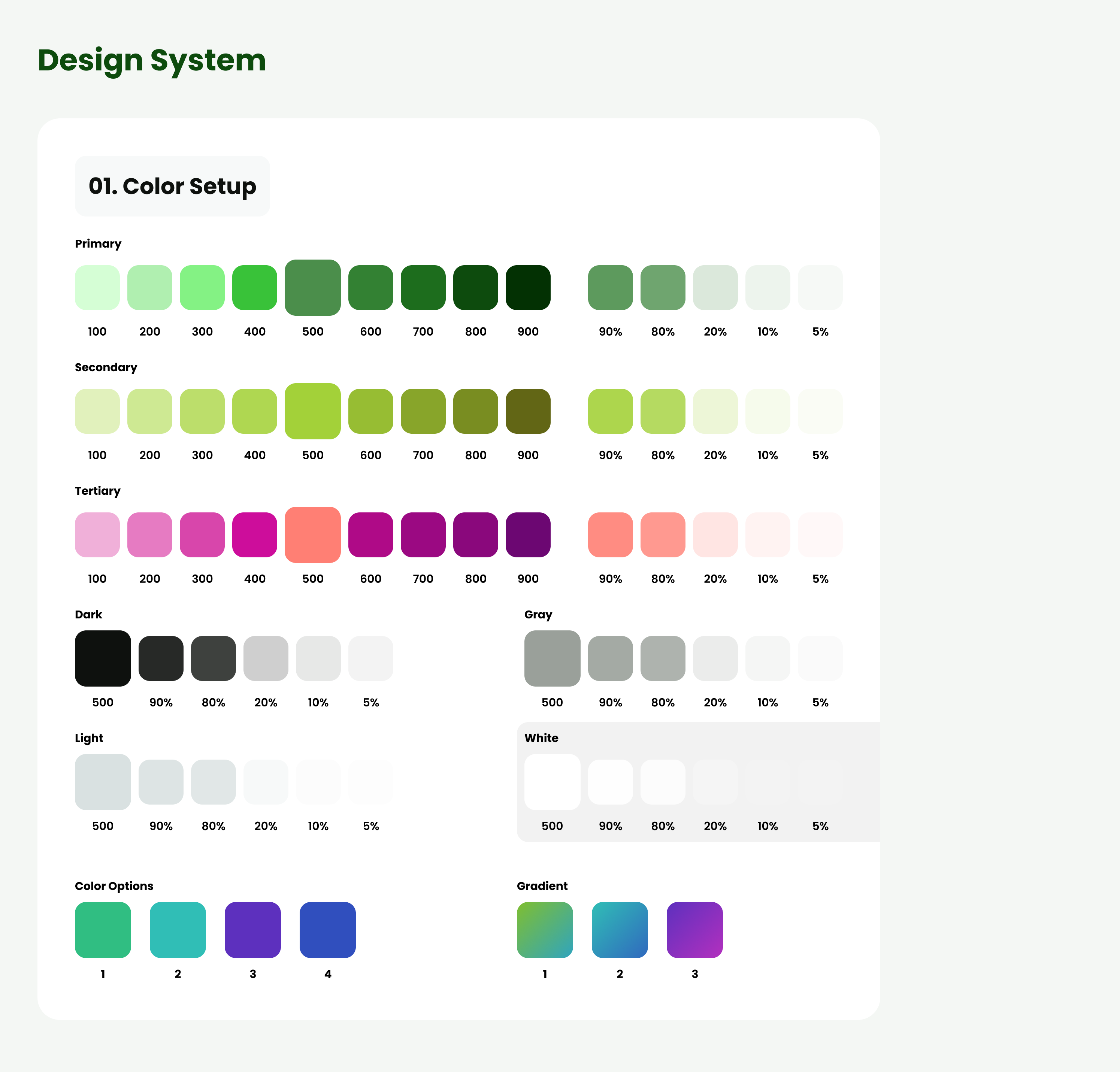Click the large Tertiary 500 coral swatch
The height and width of the screenshot is (1072, 1120).
(312, 535)
